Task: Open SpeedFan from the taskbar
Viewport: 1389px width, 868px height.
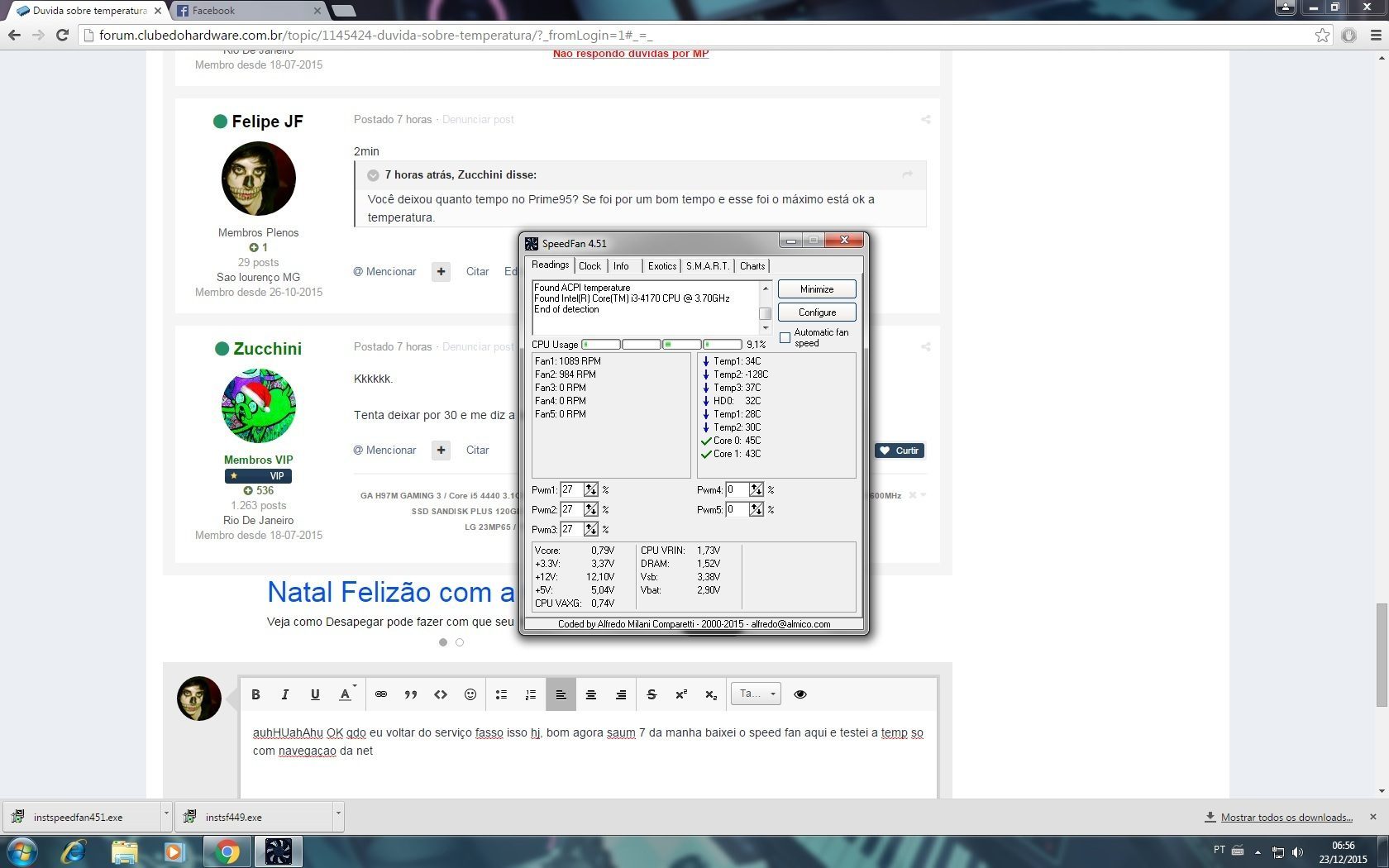Action: tap(279, 851)
